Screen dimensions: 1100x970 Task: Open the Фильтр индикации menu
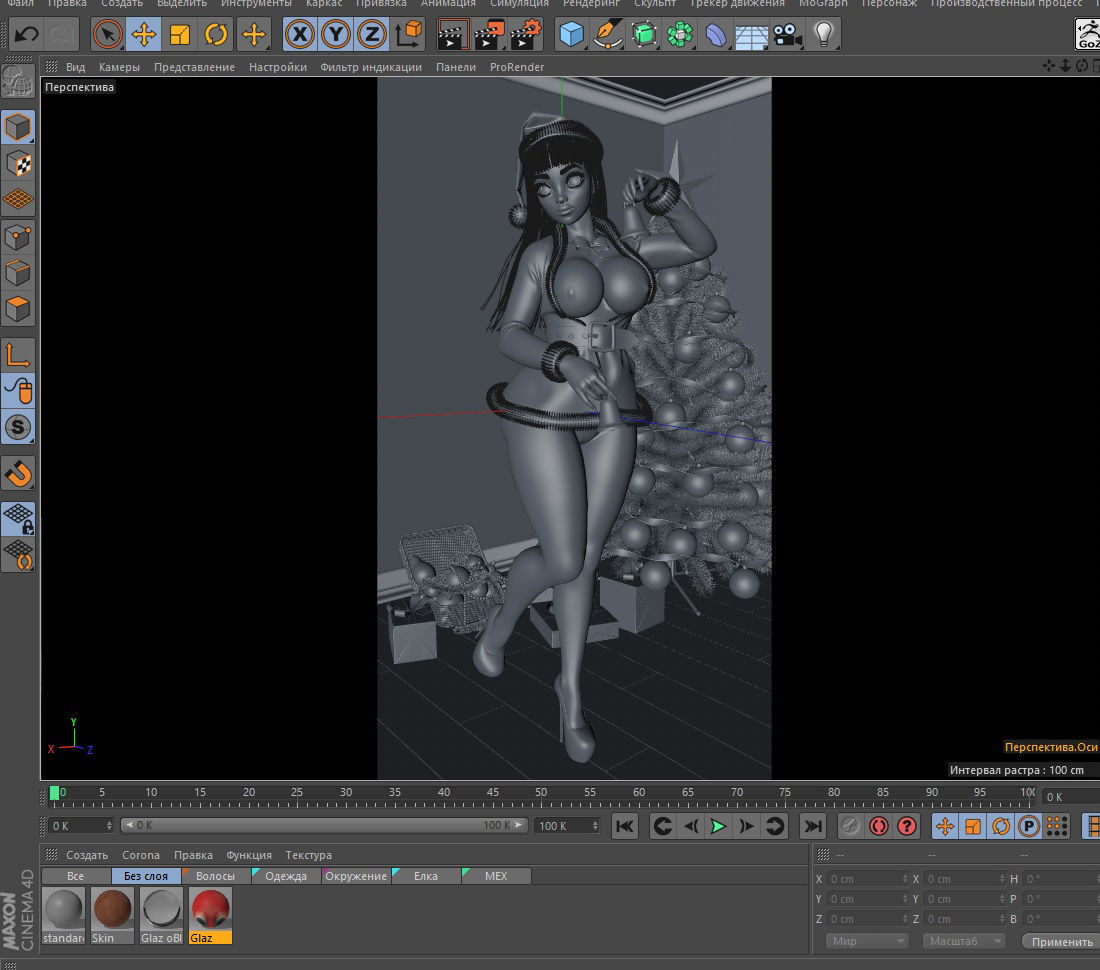(371, 67)
